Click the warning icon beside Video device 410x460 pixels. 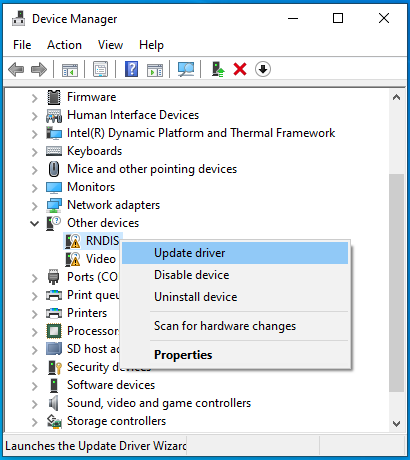point(73,259)
